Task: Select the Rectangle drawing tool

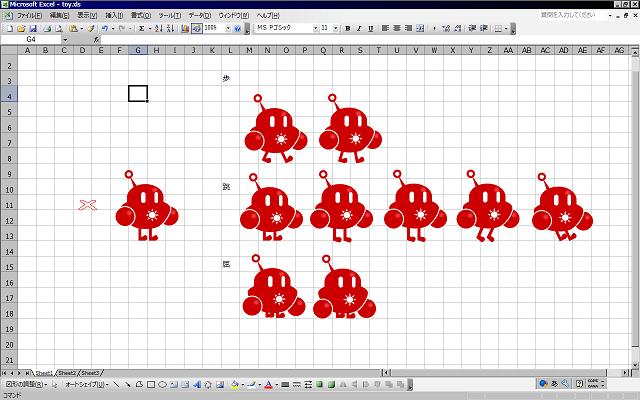Action: click(x=150, y=384)
